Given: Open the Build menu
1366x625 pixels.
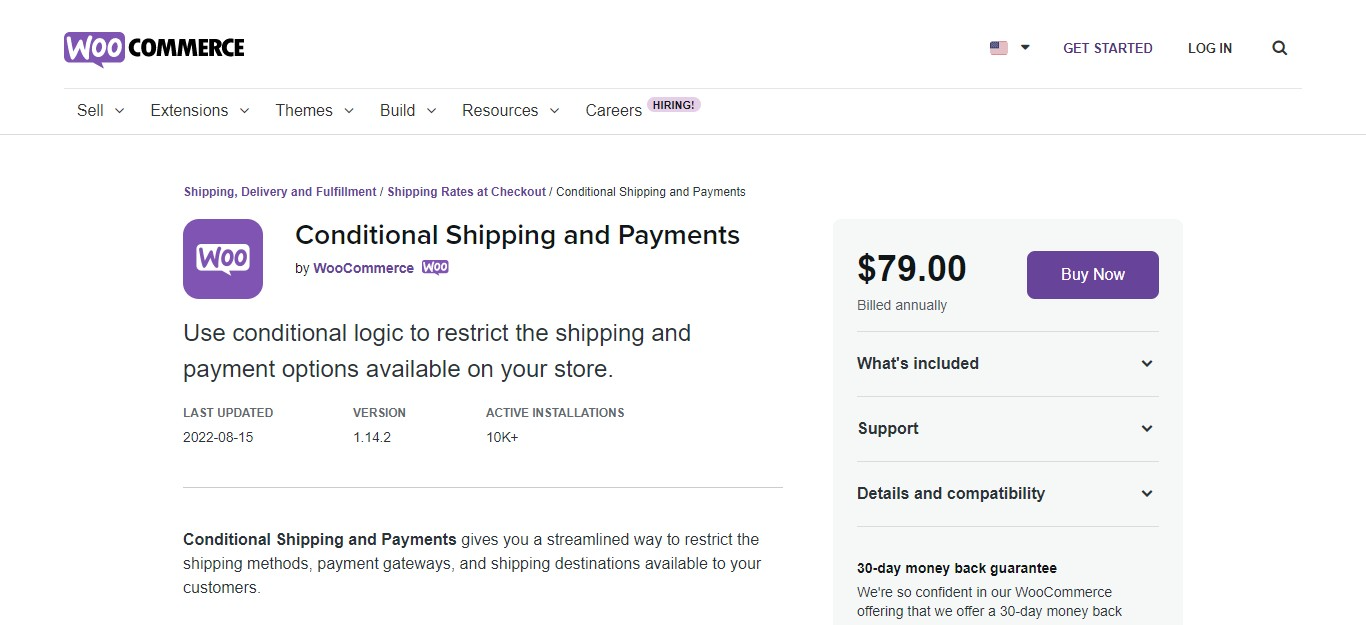Looking at the screenshot, I should (408, 111).
